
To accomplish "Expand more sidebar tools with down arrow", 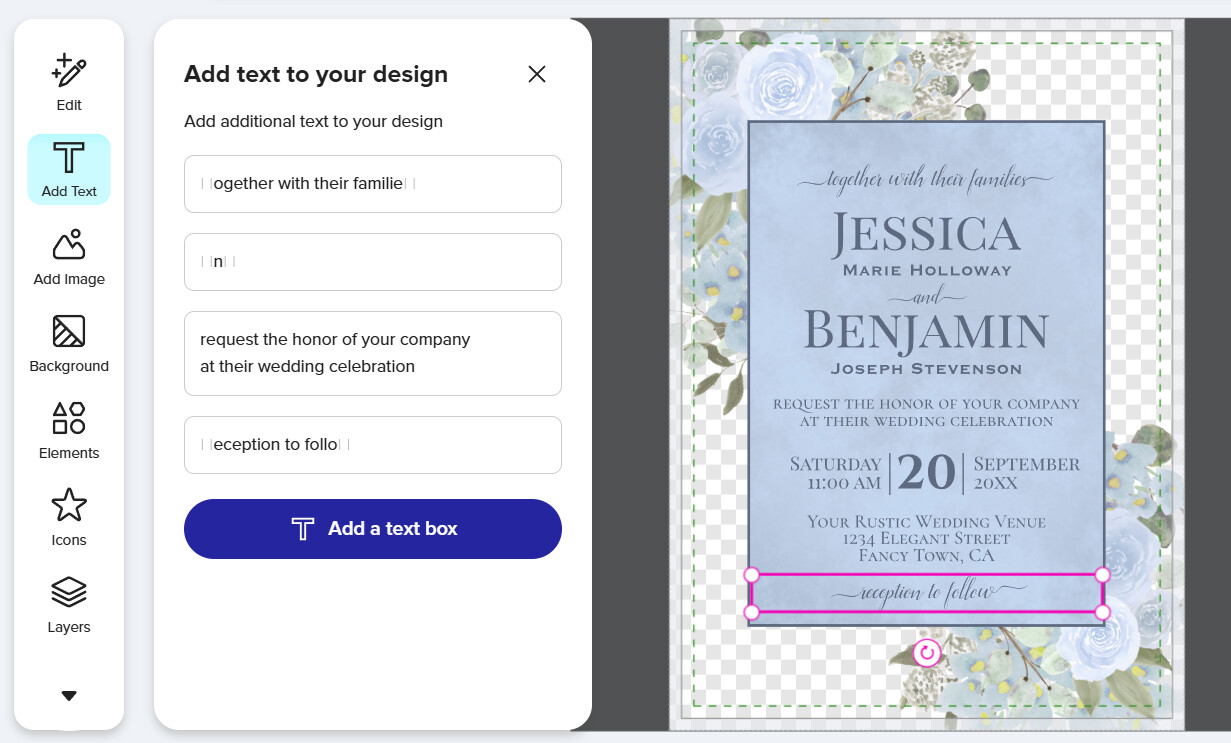I will [69, 696].
